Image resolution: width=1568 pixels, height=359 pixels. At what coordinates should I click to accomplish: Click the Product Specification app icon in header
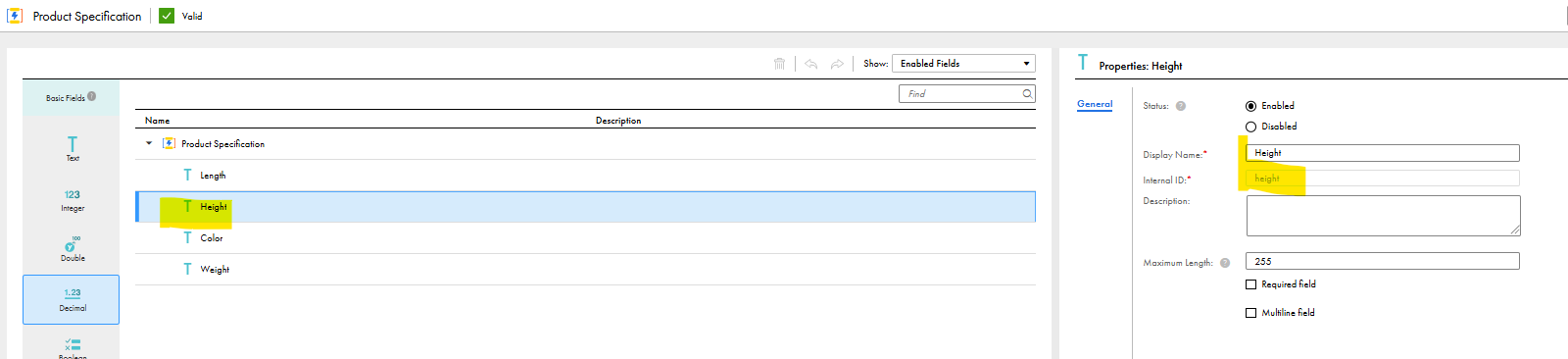pos(15,16)
